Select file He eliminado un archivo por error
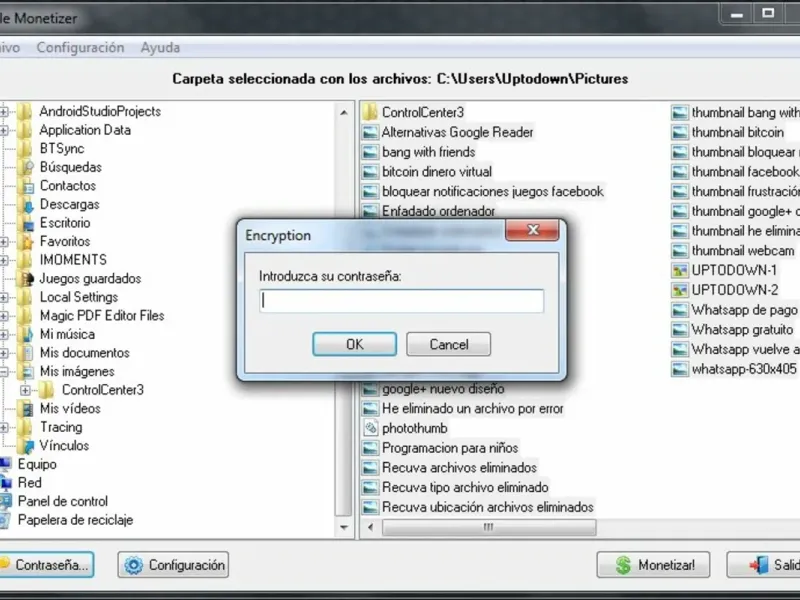The height and width of the screenshot is (600, 800). tap(472, 409)
